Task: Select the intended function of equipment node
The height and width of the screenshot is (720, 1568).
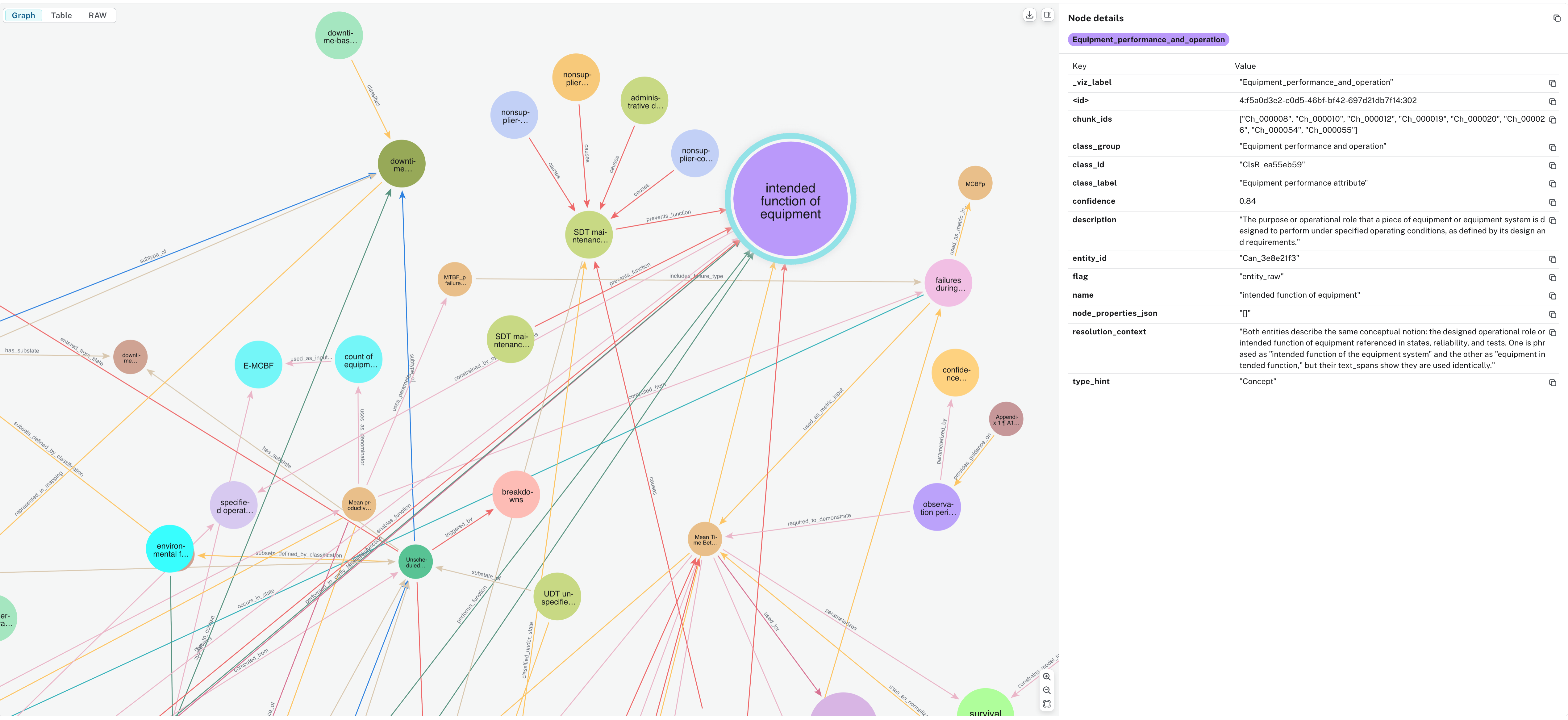Action: (790, 199)
